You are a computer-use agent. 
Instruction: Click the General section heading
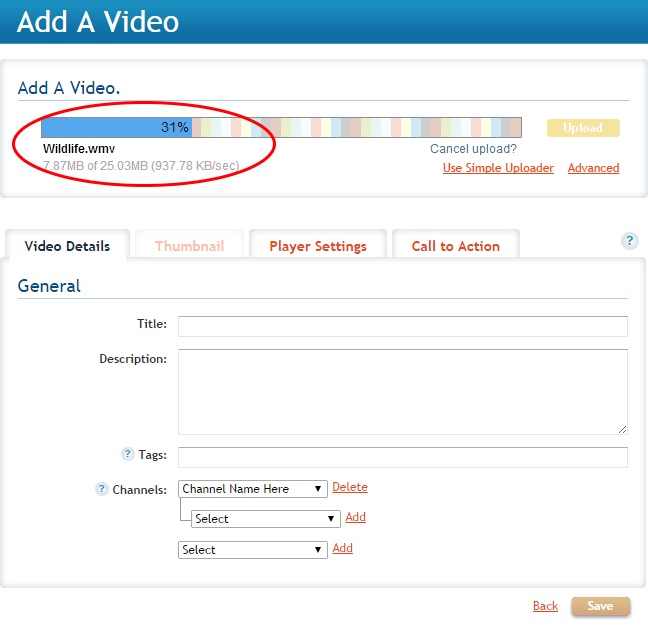pos(49,286)
